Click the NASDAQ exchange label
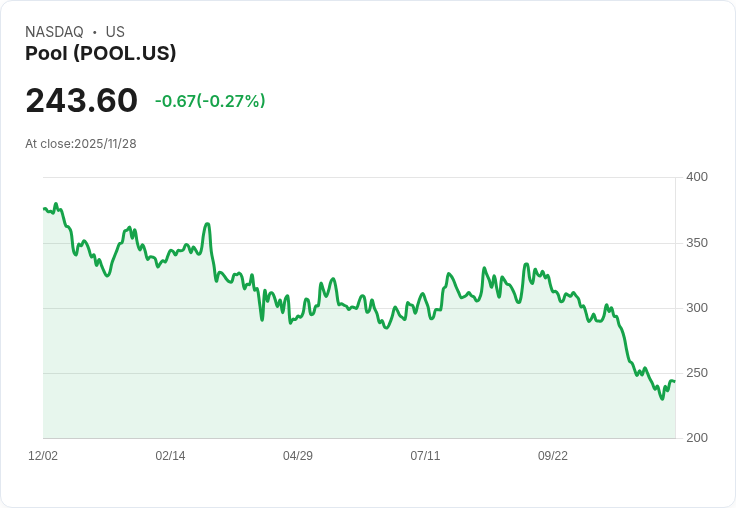The image size is (736, 508). pyautogui.click(x=54, y=32)
